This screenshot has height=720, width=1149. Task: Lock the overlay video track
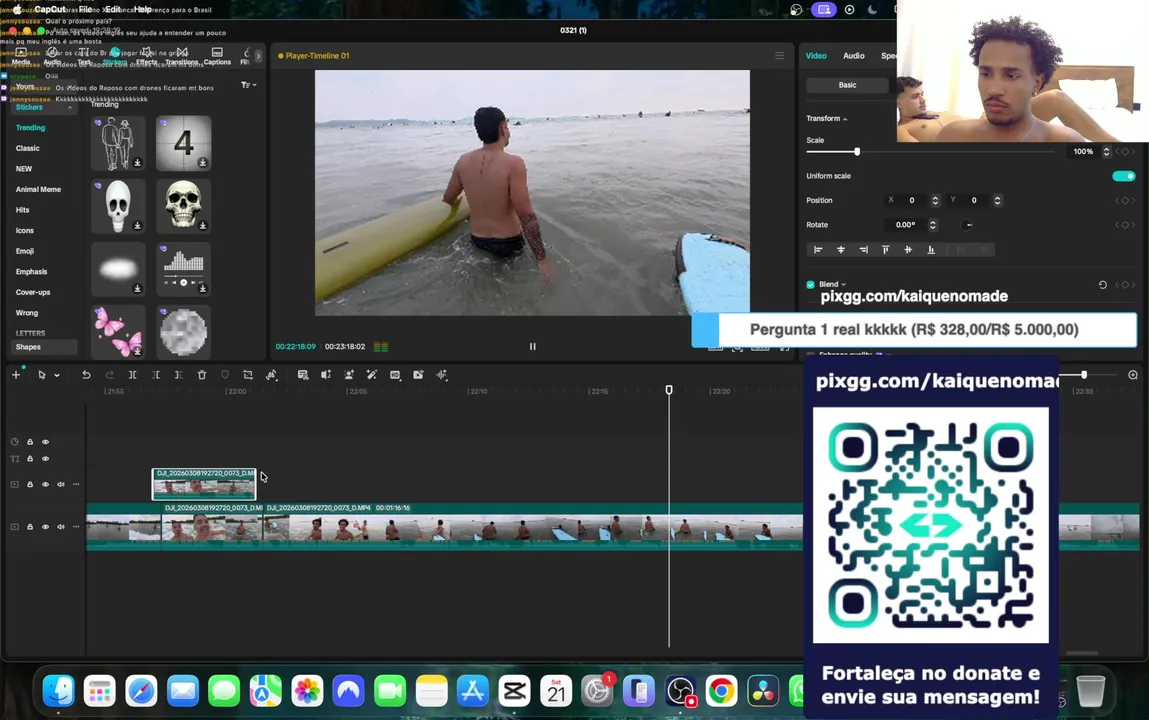pos(30,484)
